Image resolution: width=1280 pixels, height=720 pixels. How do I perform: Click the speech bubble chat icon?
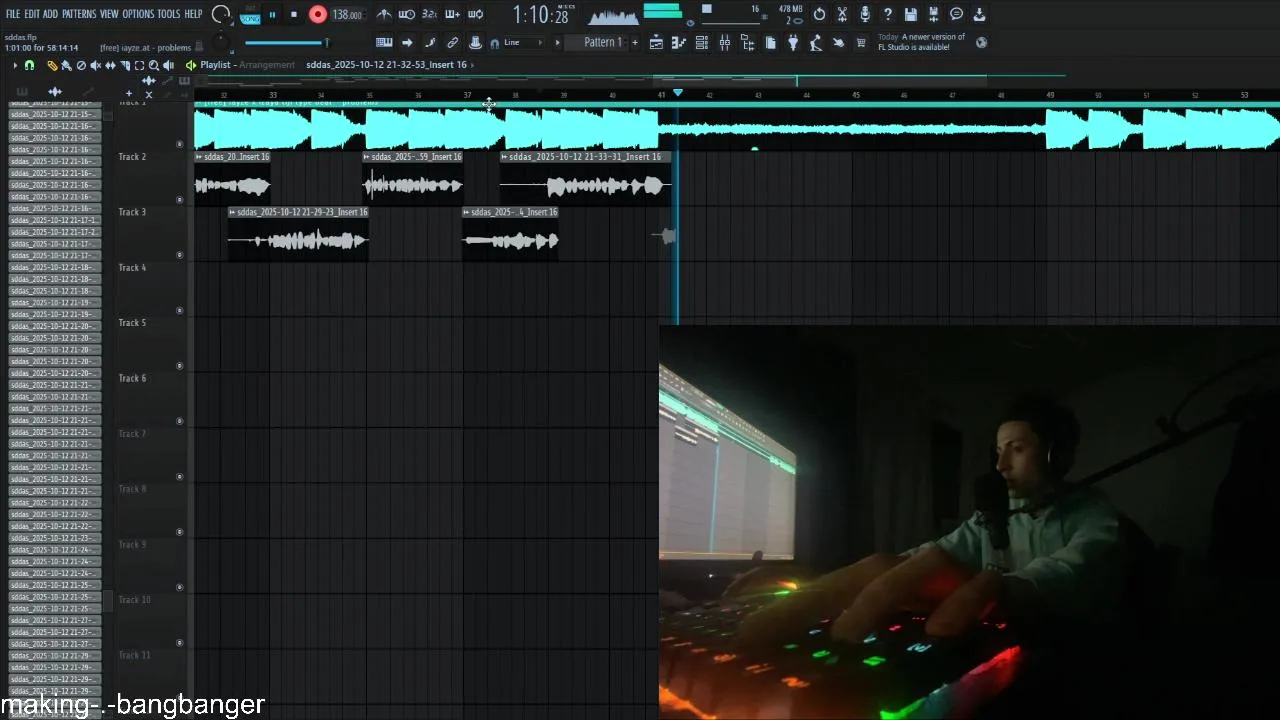[x=956, y=15]
